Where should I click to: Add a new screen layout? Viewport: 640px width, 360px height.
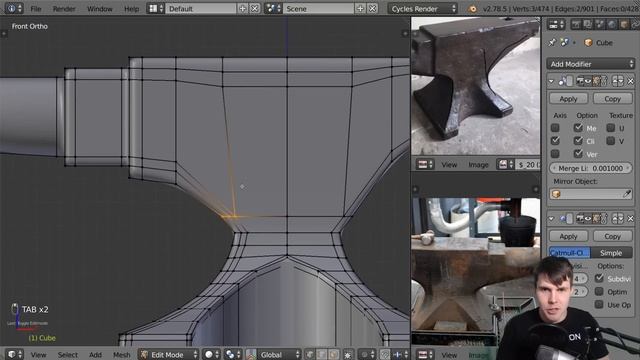coord(242,9)
